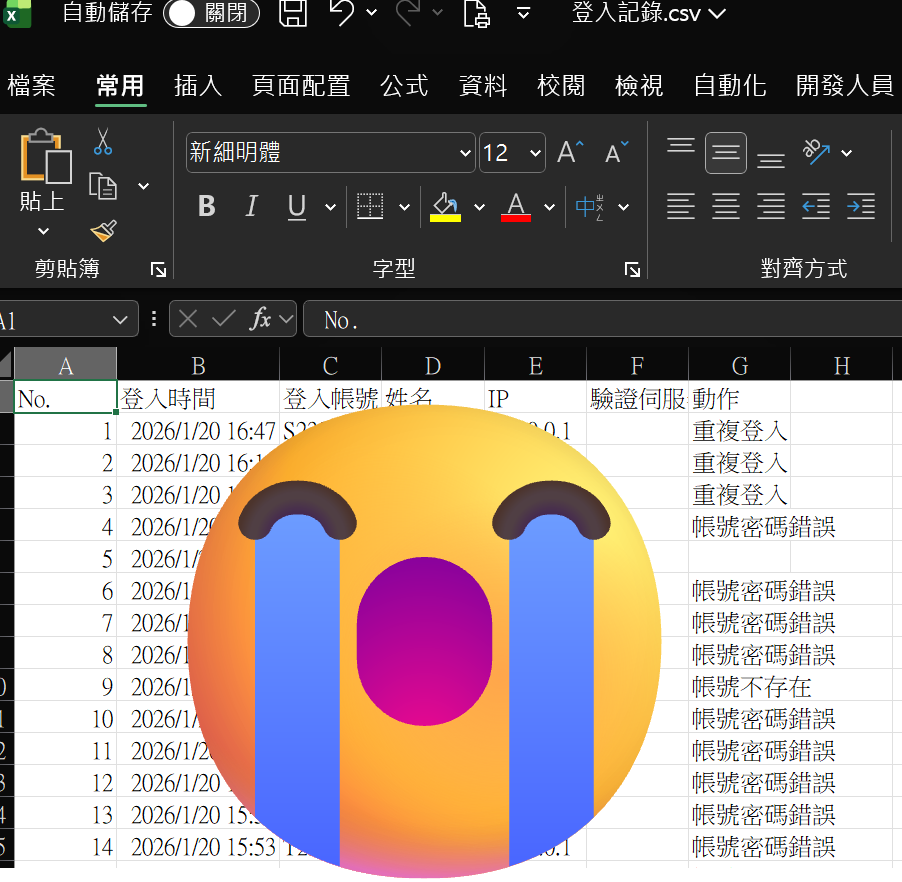Open the phonetic guide dropdown arrow
Viewport: 902px width, 882px height.
[x=624, y=207]
